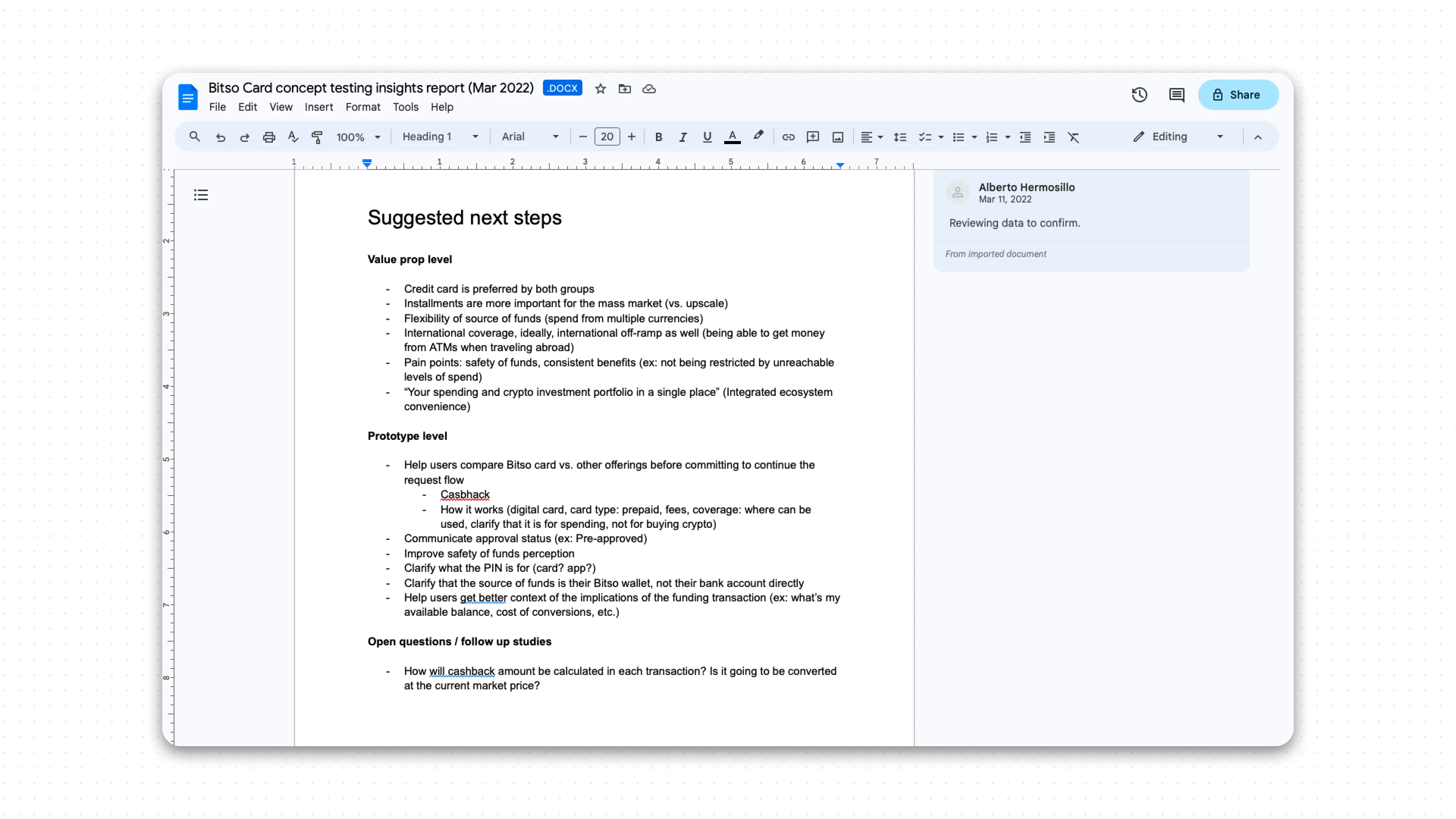Open the Heading 1 style dropdown
The image size is (1456, 819).
pos(441,137)
